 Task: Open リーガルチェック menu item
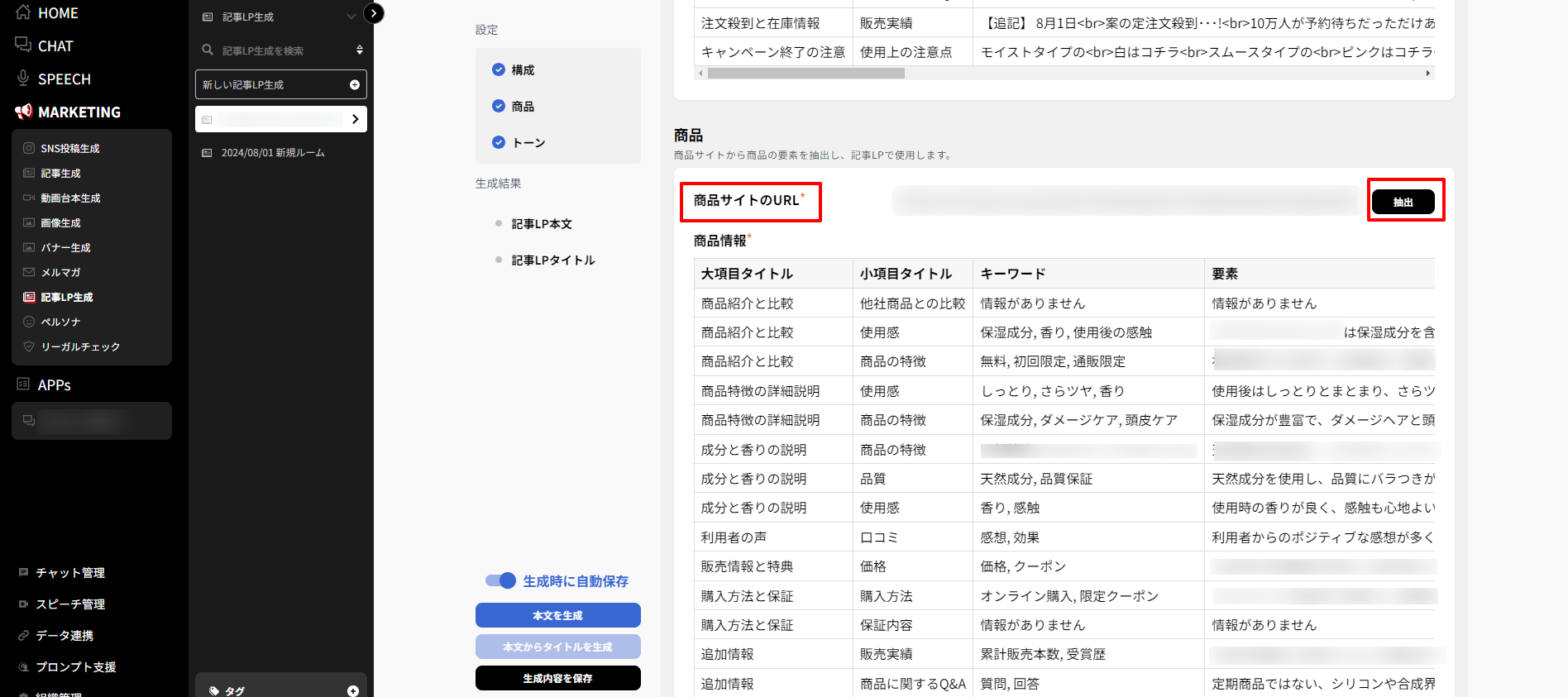click(80, 347)
